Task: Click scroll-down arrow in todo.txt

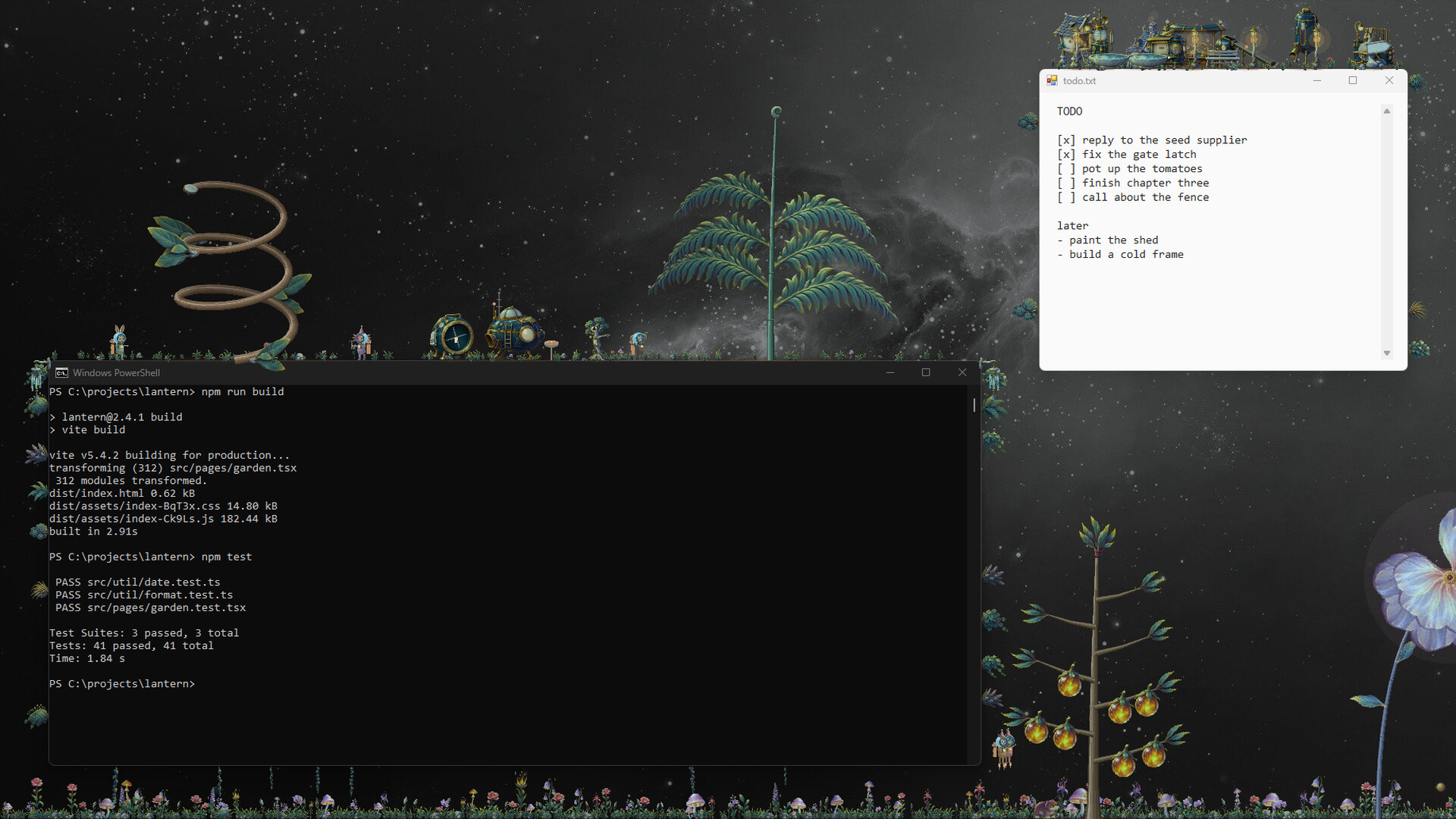Action: click(x=1387, y=353)
